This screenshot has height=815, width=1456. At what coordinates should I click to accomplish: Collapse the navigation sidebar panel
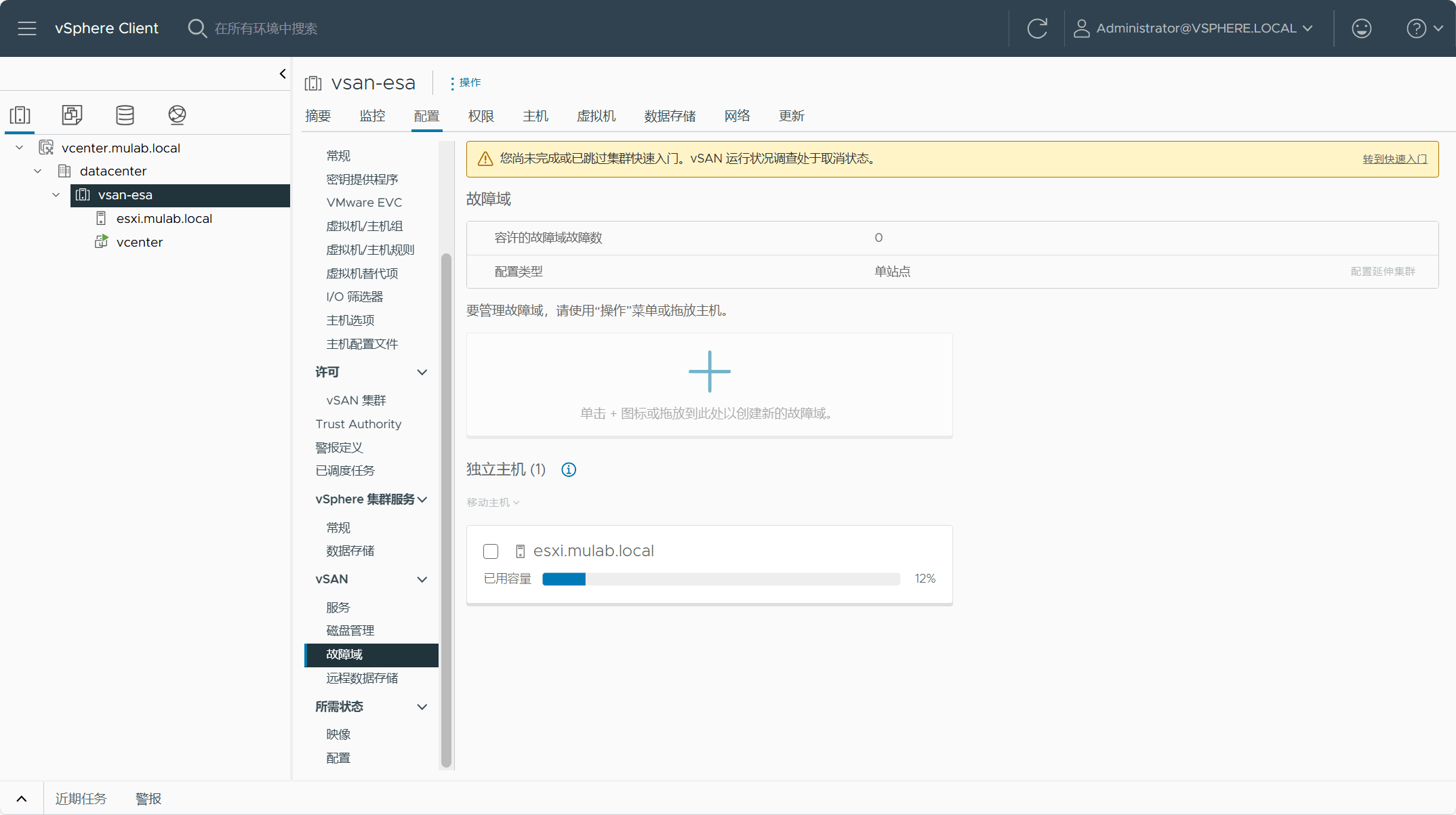pos(283,74)
